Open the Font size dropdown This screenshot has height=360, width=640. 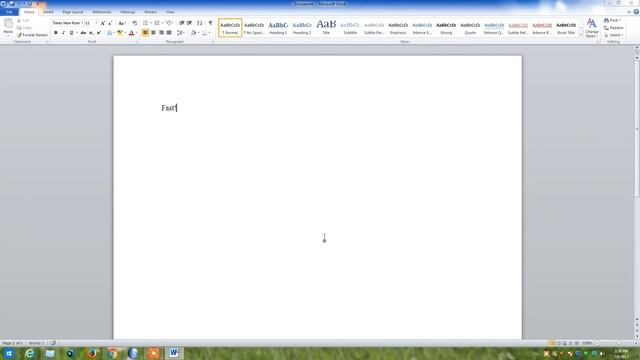96,23
